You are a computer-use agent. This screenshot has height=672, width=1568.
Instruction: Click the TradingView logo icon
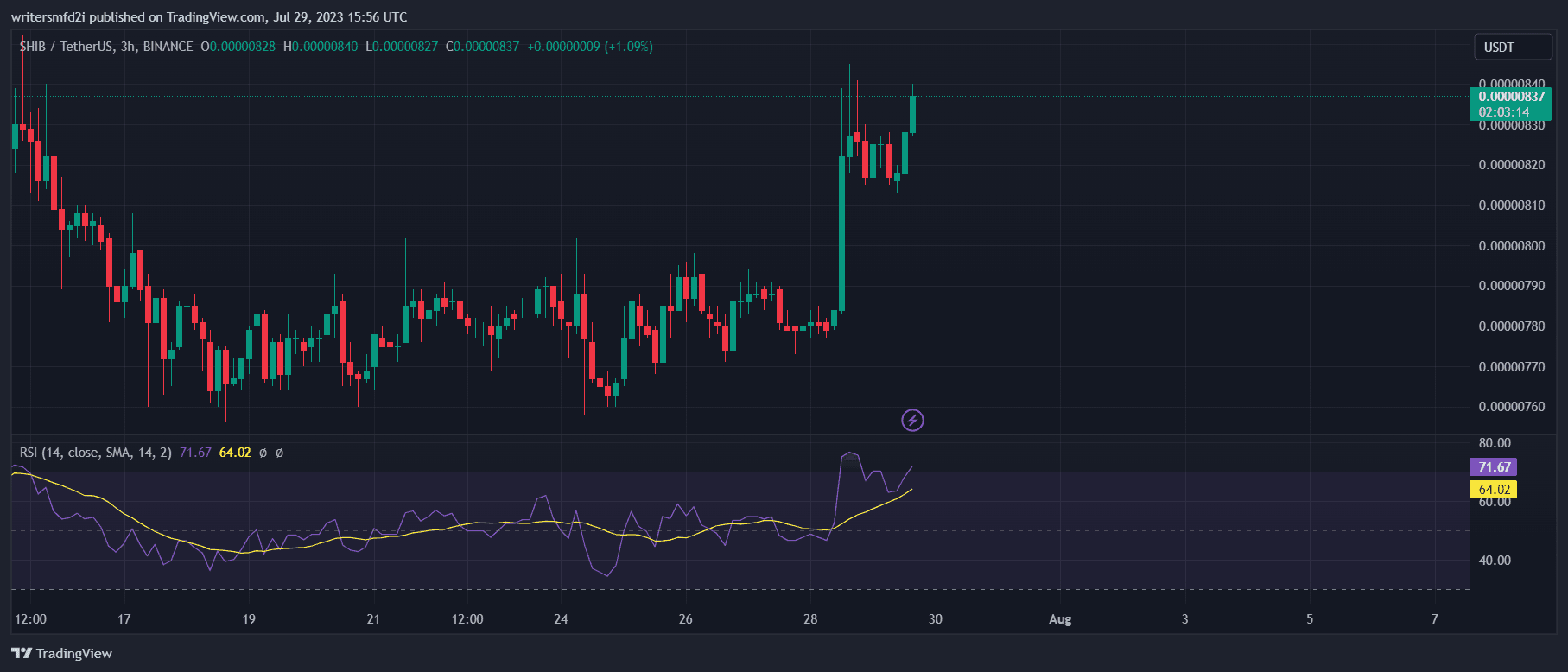point(22,653)
